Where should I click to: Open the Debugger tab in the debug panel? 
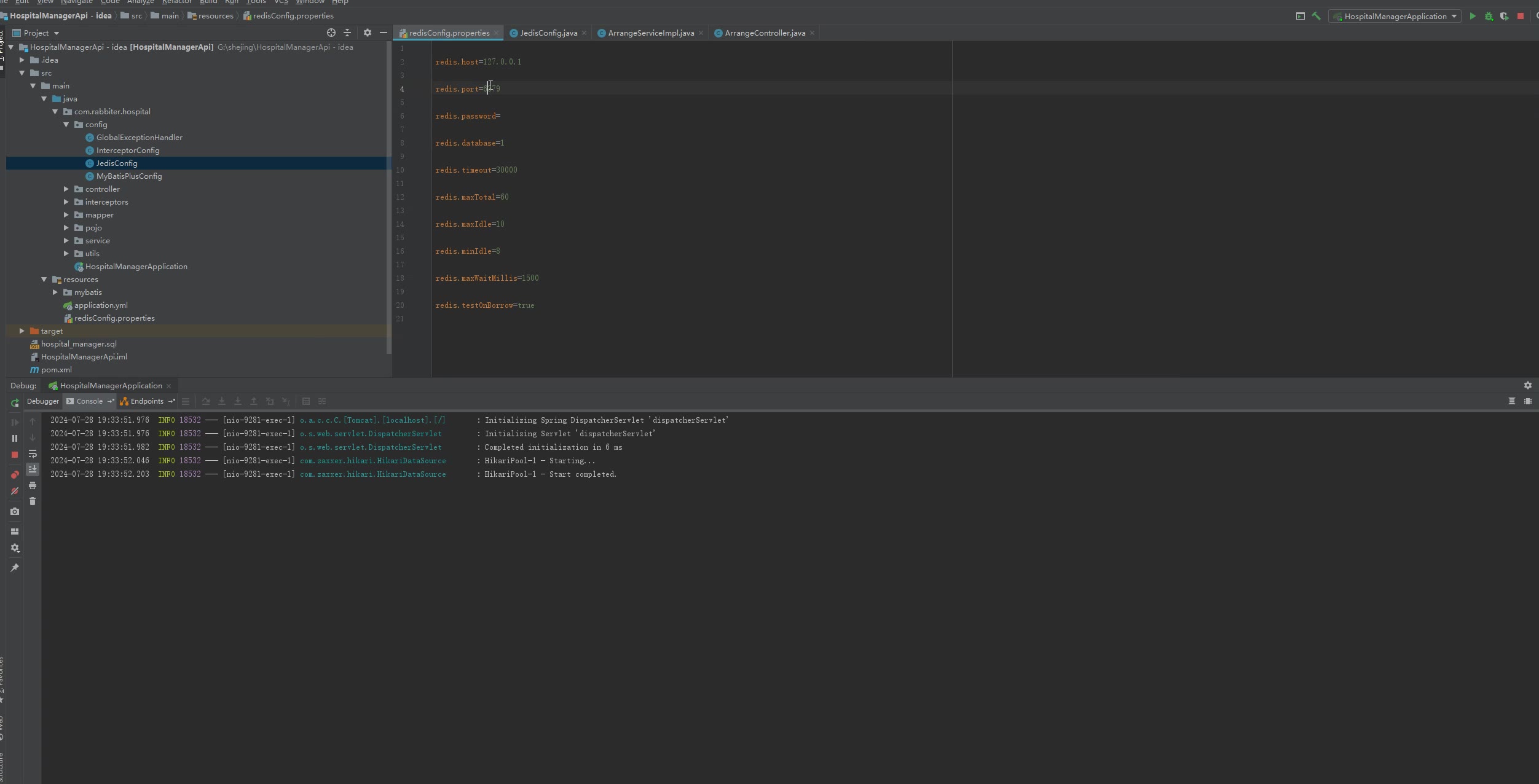click(43, 402)
